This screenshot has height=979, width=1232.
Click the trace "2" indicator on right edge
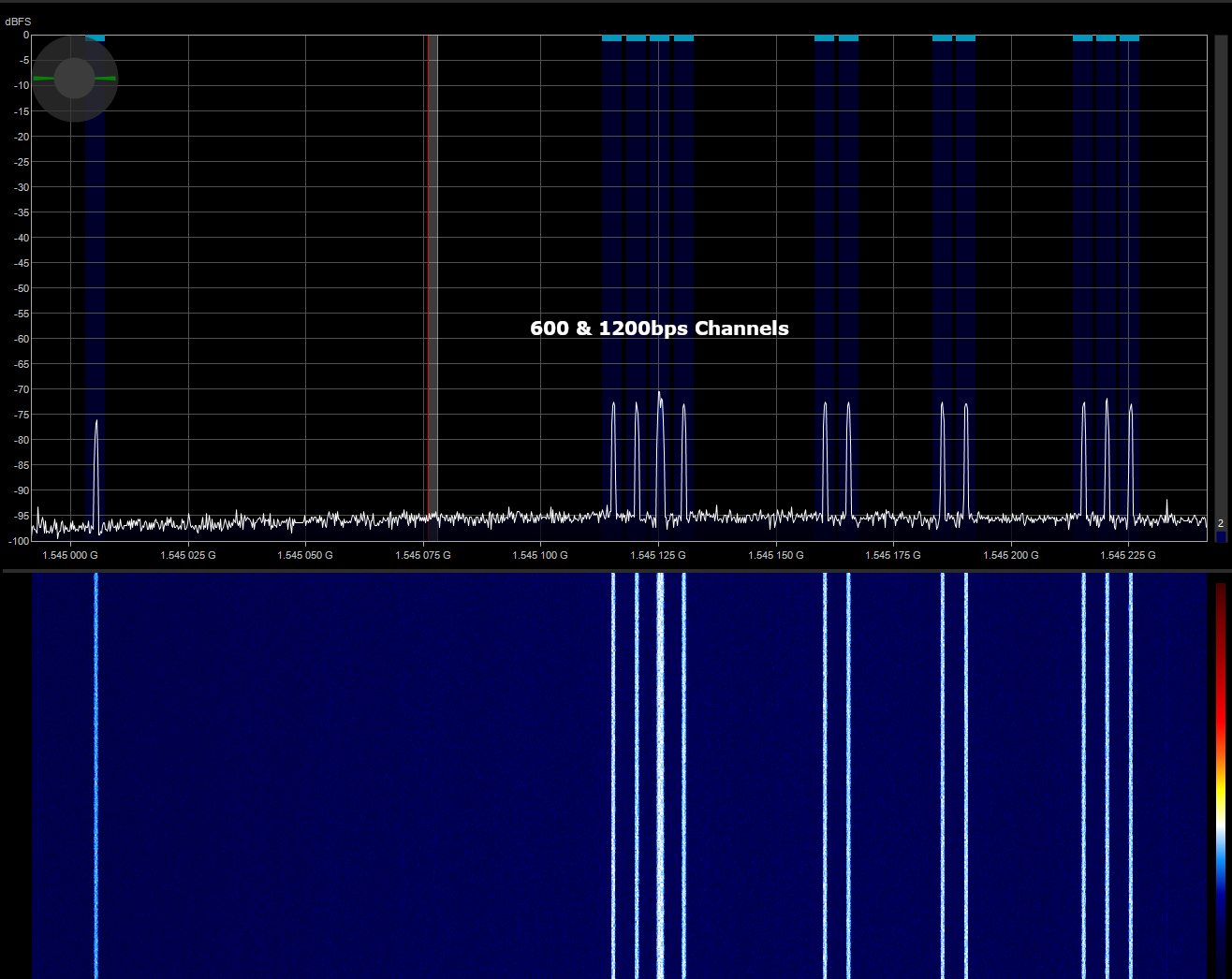[1220, 524]
